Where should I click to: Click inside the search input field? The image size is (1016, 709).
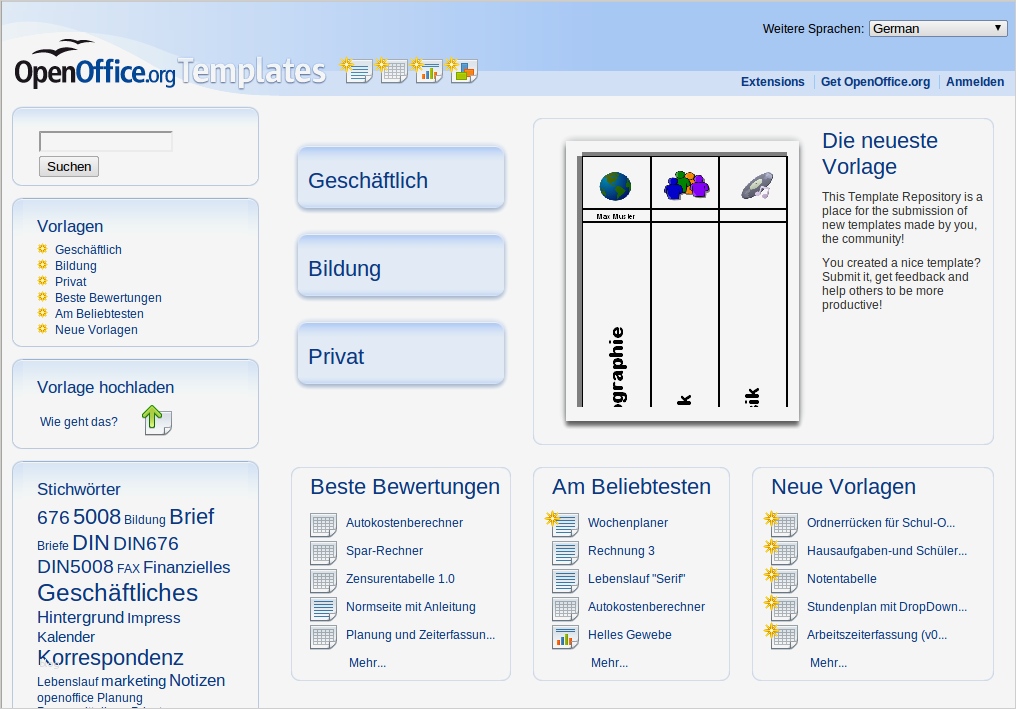coord(105,141)
